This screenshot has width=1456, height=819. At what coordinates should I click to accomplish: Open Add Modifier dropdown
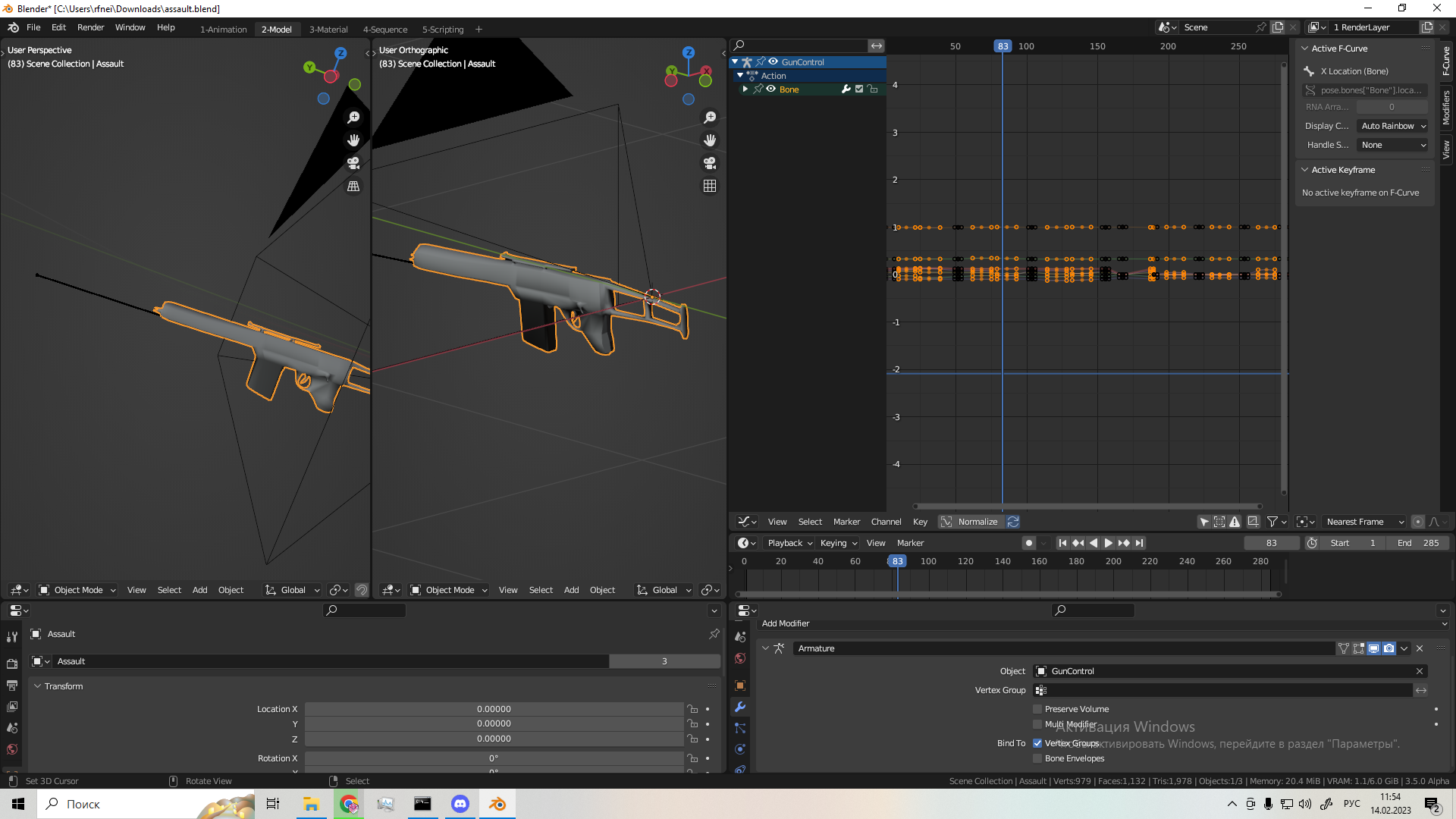pos(1103,623)
